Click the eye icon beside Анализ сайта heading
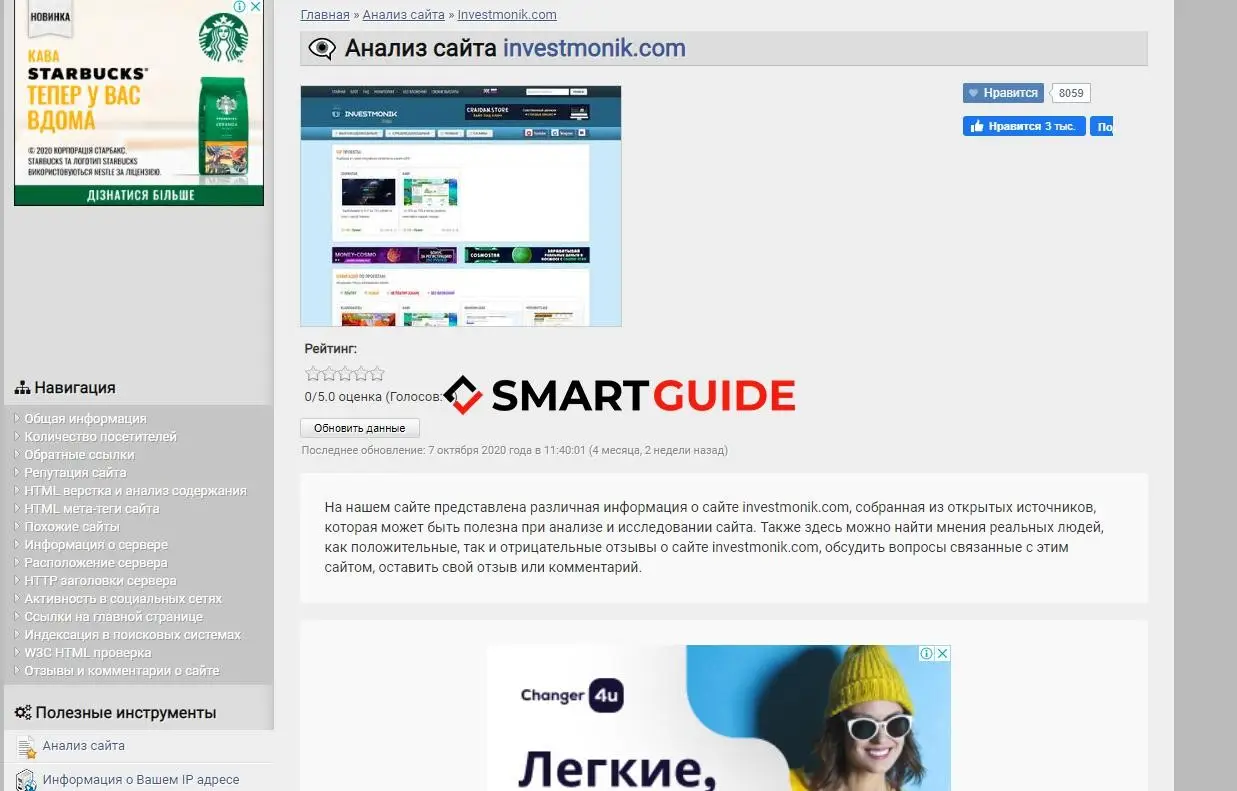The width and height of the screenshot is (1237, 791). click(x=322, y=49)
